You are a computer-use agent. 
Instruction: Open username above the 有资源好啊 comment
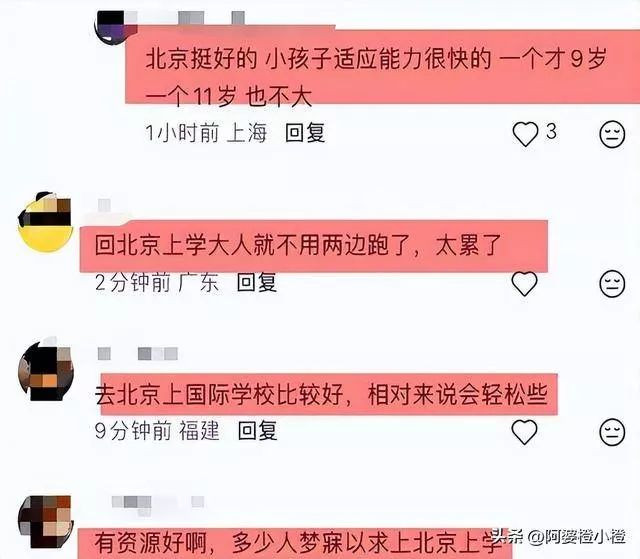point(158,502)
